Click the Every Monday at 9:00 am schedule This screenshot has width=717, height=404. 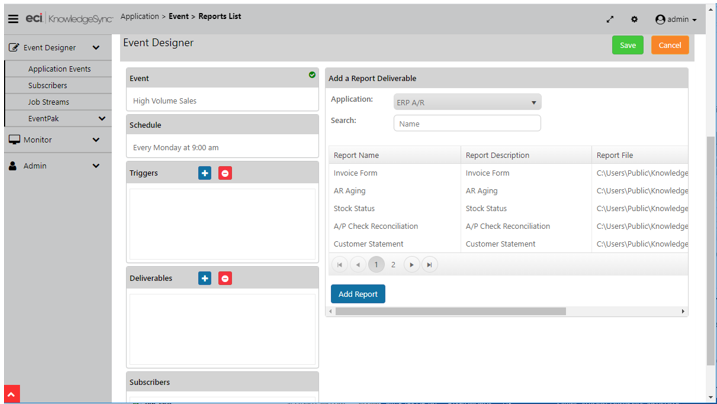[x=176, y=148]
